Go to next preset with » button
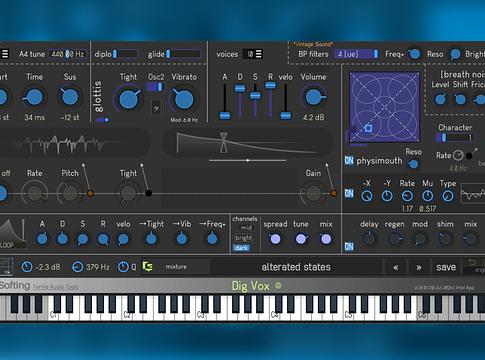485x360 pixels. click(419, 267)
